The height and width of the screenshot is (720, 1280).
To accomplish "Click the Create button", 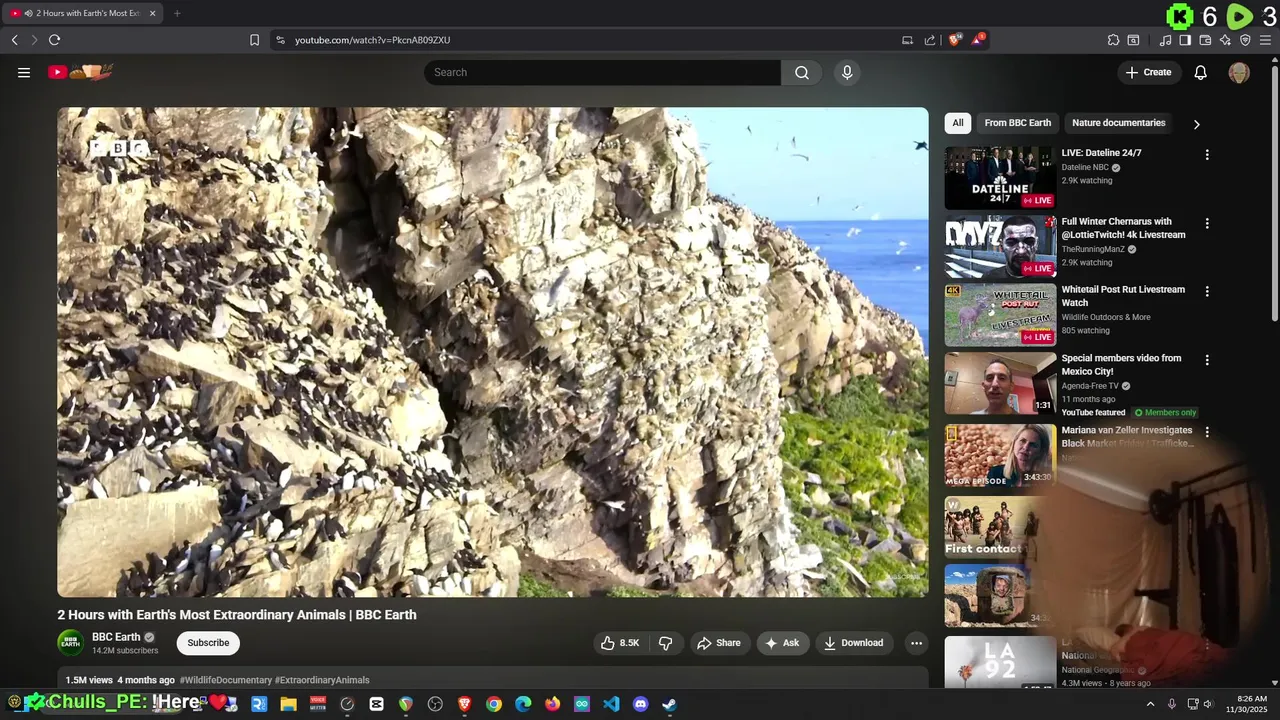I will 1148,72.
